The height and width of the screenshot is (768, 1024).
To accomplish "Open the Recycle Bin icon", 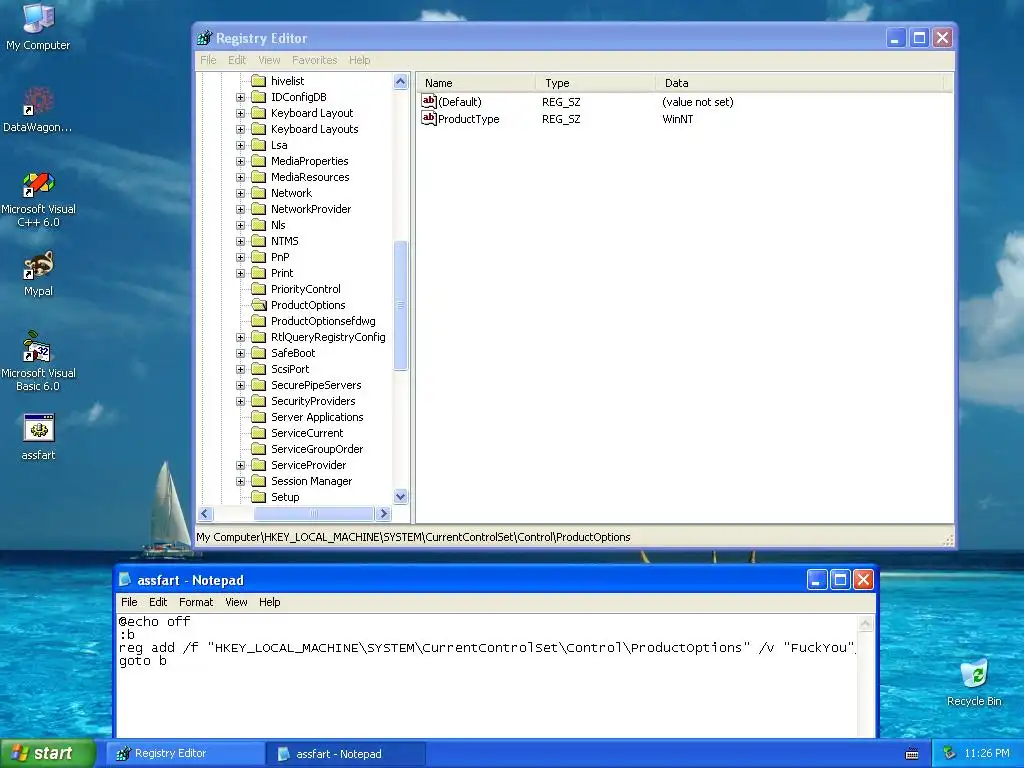I will coord(974,682).
